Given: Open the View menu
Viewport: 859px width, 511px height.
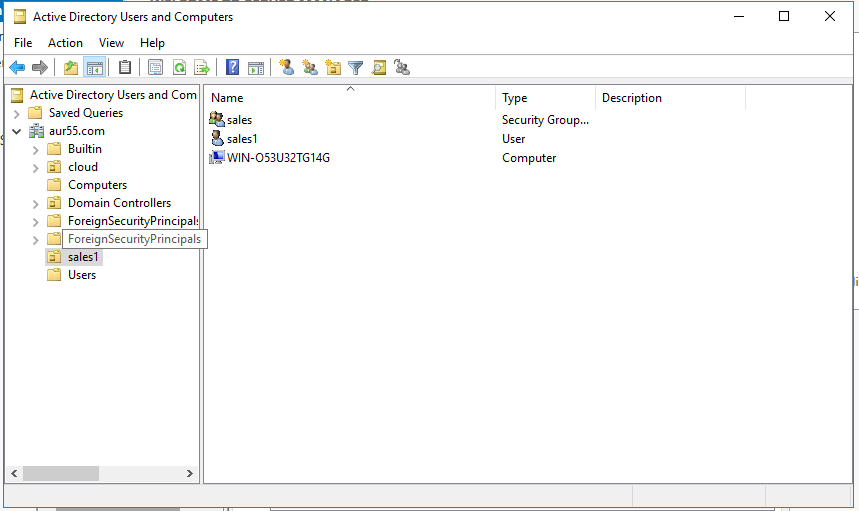Looking at the screenshot, I should click(111, 43).
